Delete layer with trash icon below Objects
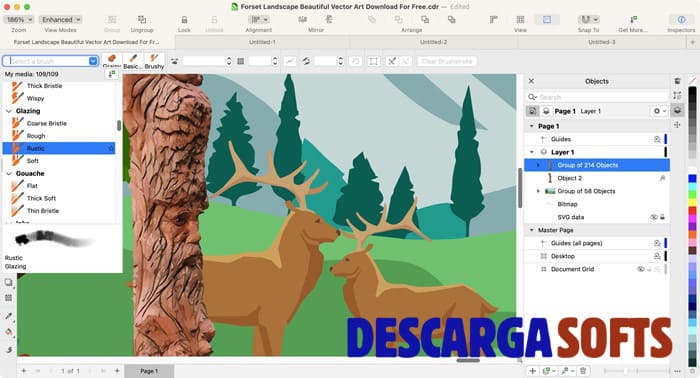Viewport: 700px width, 378px height. point(583,371)
